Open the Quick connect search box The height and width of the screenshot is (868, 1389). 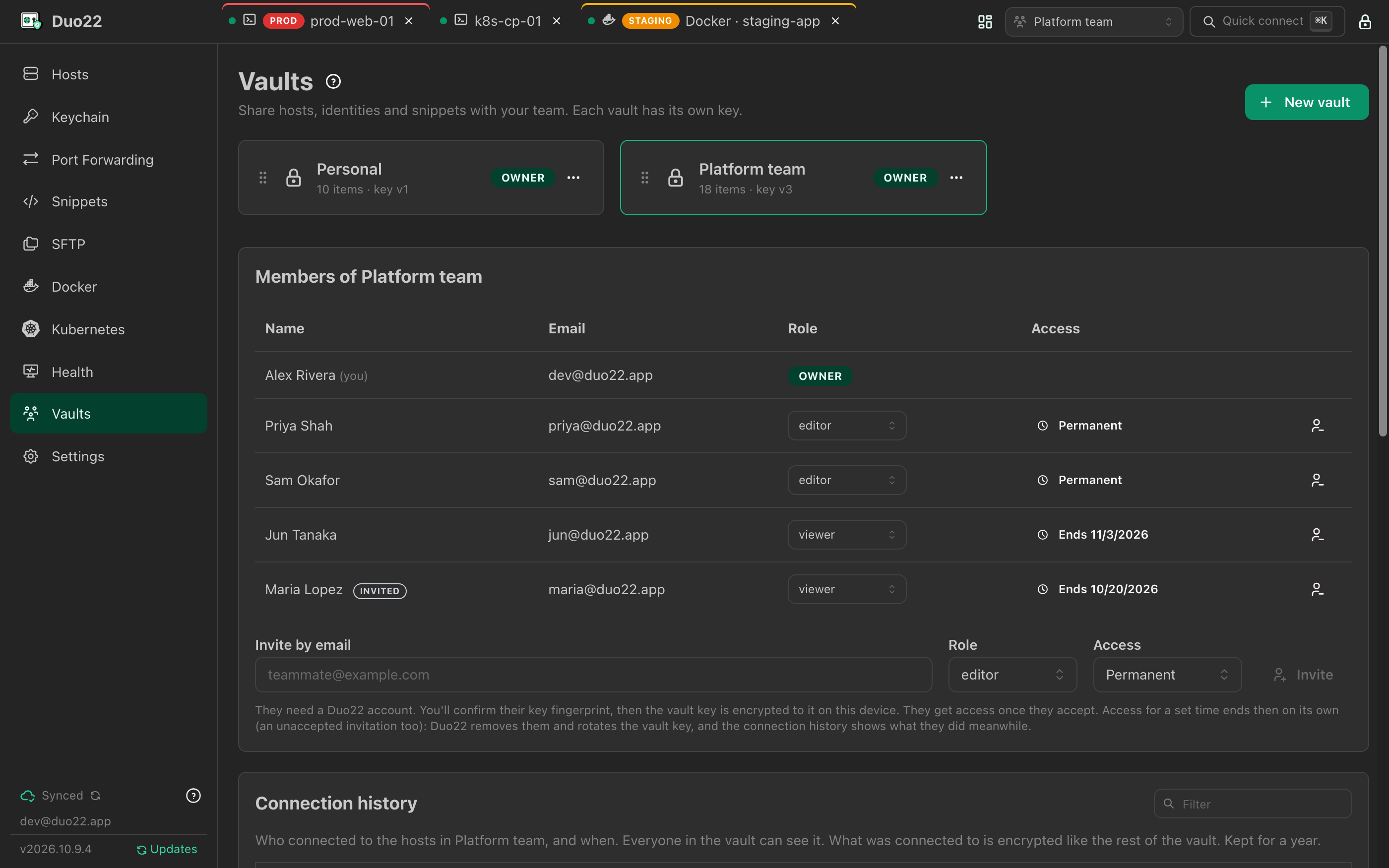[1267, 22]
